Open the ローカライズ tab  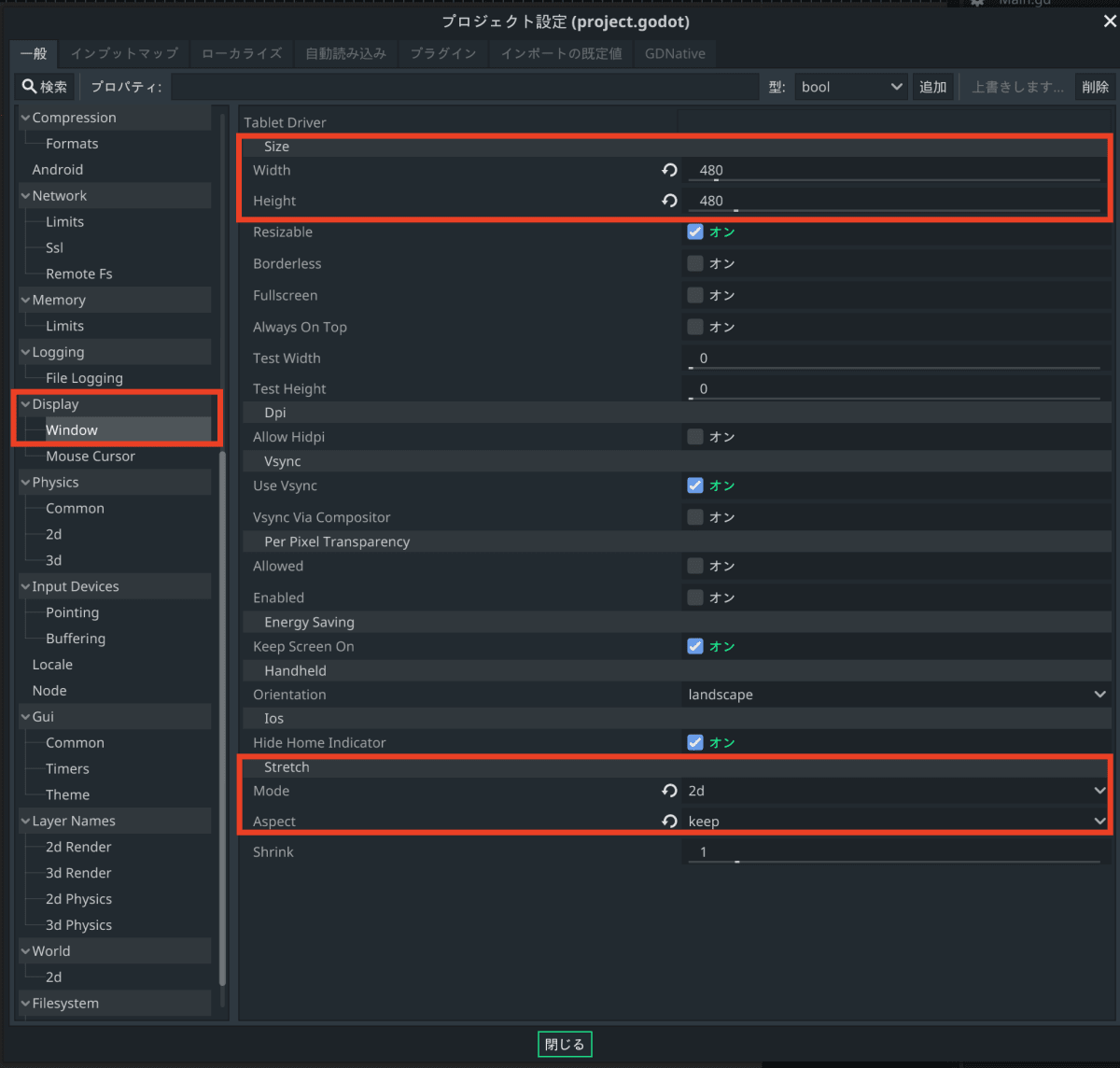click(x=242, y=53)
